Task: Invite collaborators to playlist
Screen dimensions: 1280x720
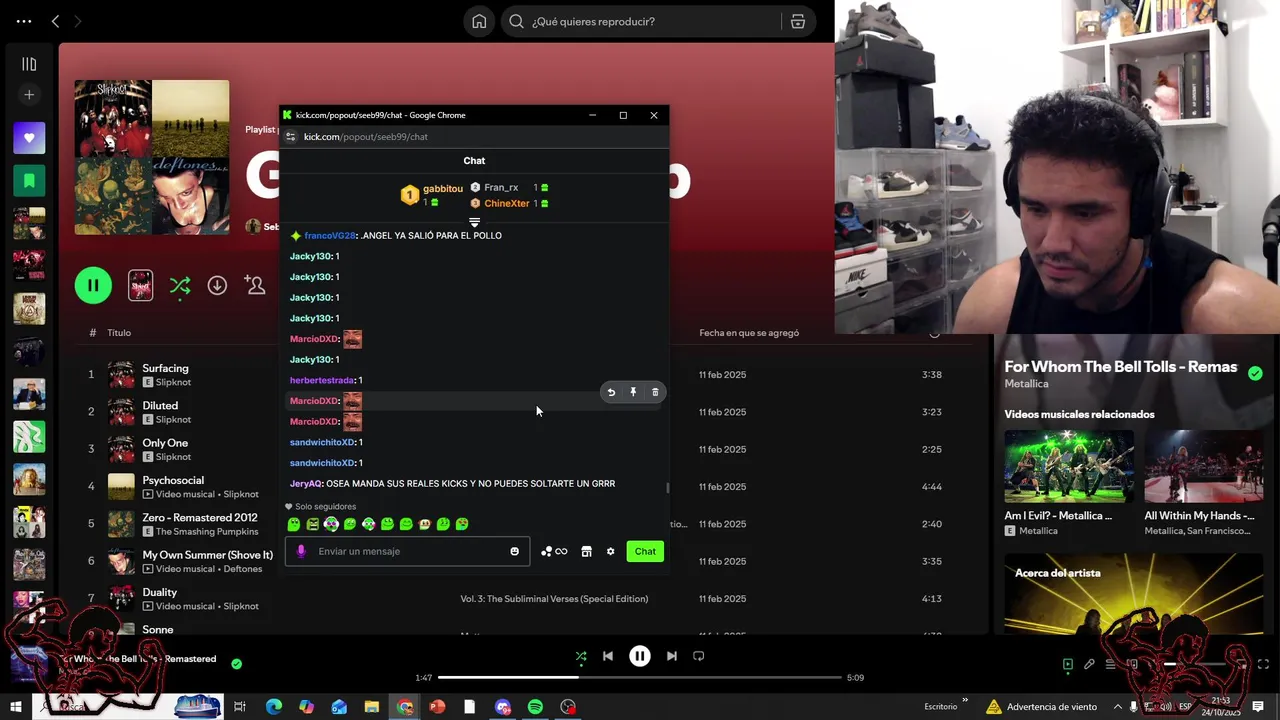Action: [255, 286]
